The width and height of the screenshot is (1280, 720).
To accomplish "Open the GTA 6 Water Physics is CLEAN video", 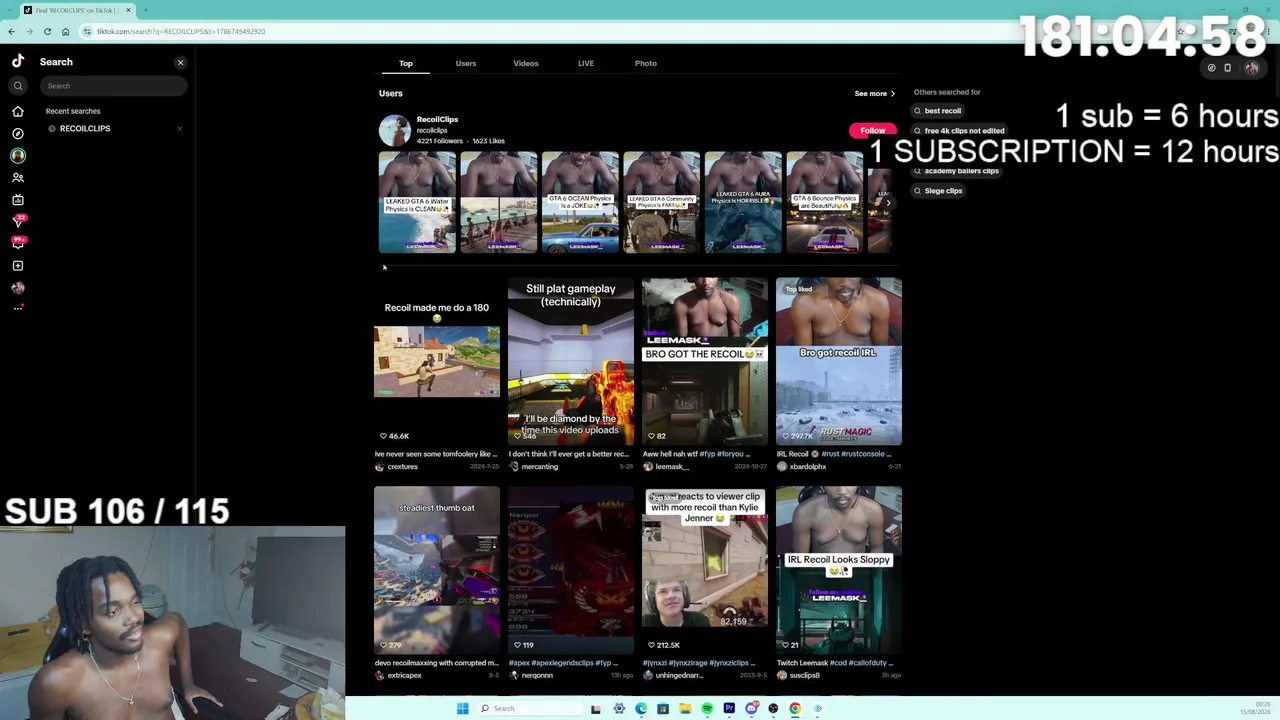I will [x=417, y=202].
